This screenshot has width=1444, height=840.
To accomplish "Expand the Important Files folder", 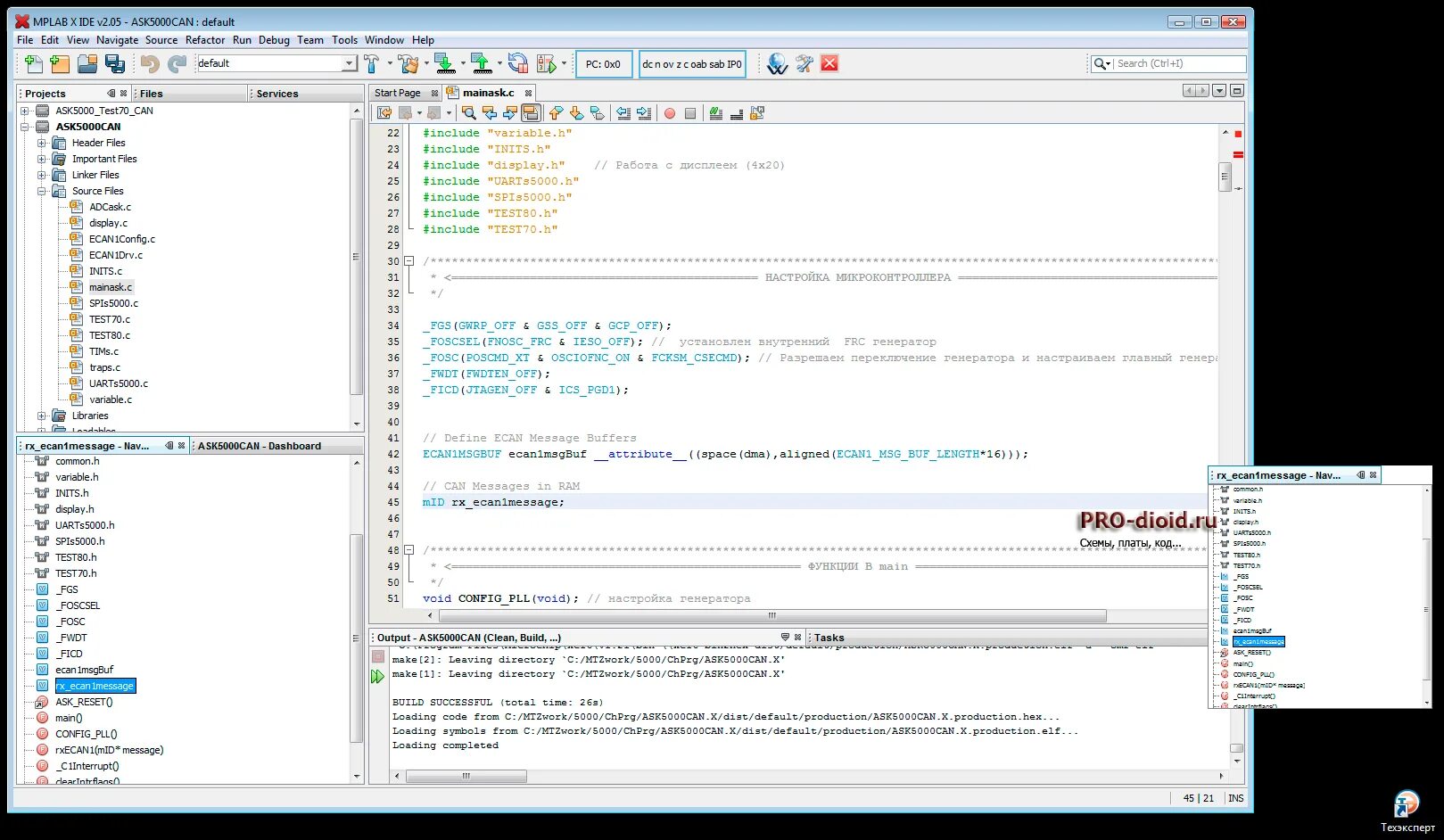I will click(41, 159).
